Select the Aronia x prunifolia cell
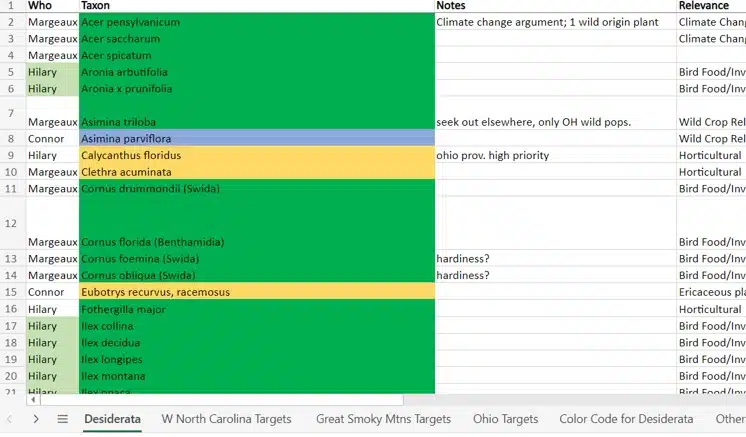This screenshot has height=437, width=746. click(257, 88)
